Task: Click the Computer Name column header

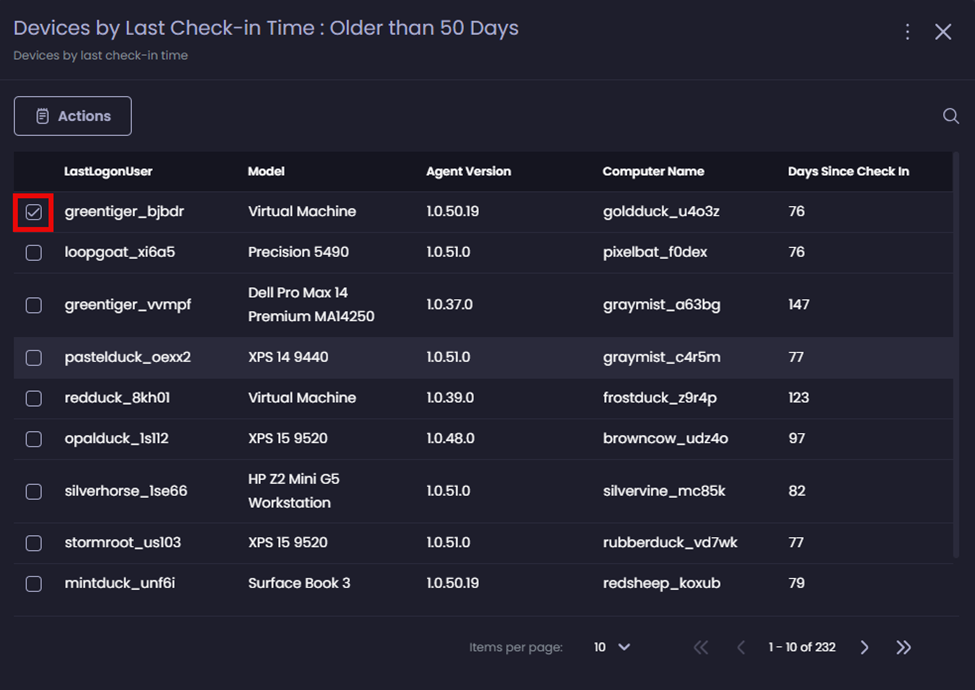Action: click(x=653, y=171)
